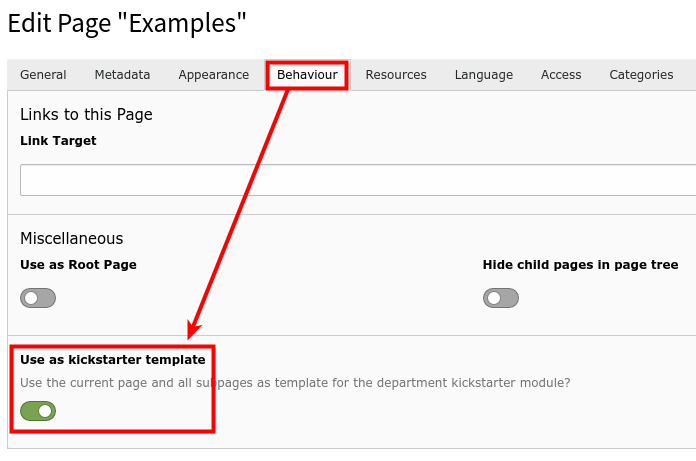Switch to the Access tab
The image size is (696, 461).
tap(561, 75)
